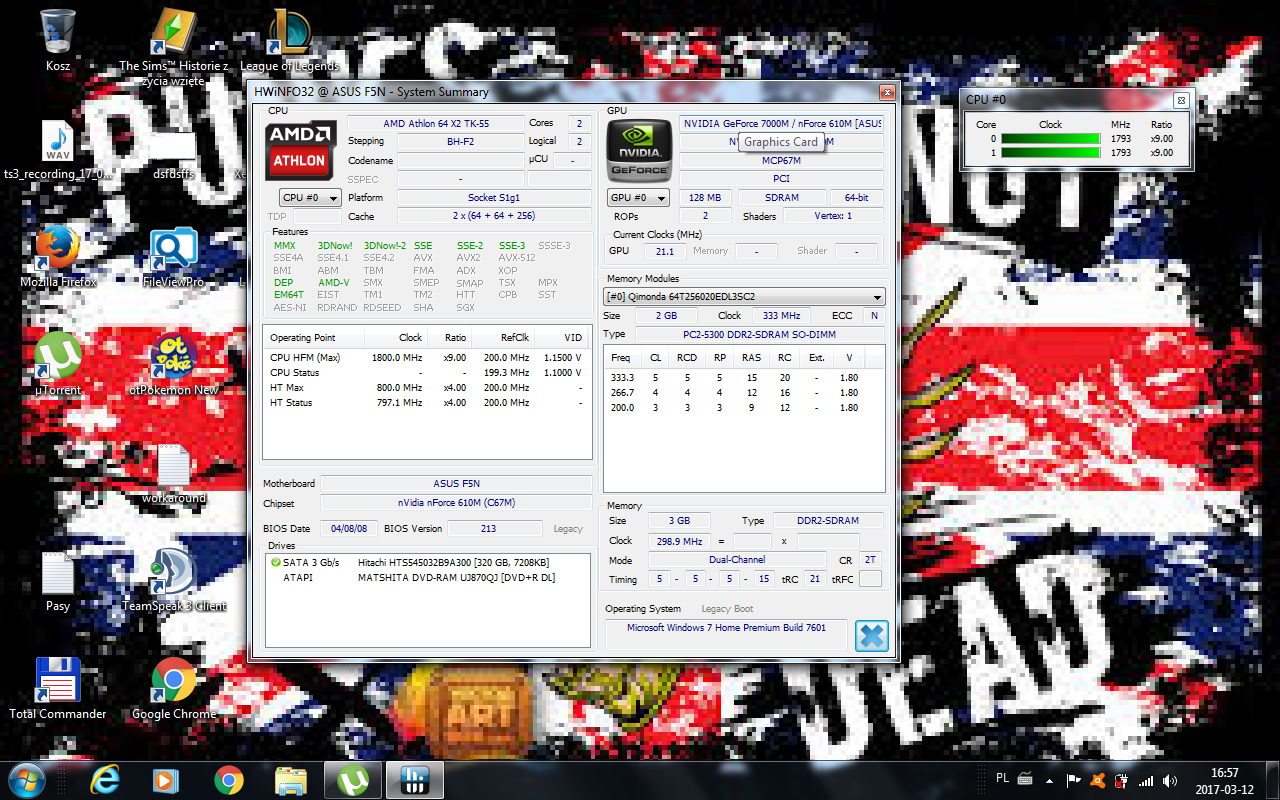Select the Pasy text file icon
This screenshot has width=1280, height=800.
point(58,581)
